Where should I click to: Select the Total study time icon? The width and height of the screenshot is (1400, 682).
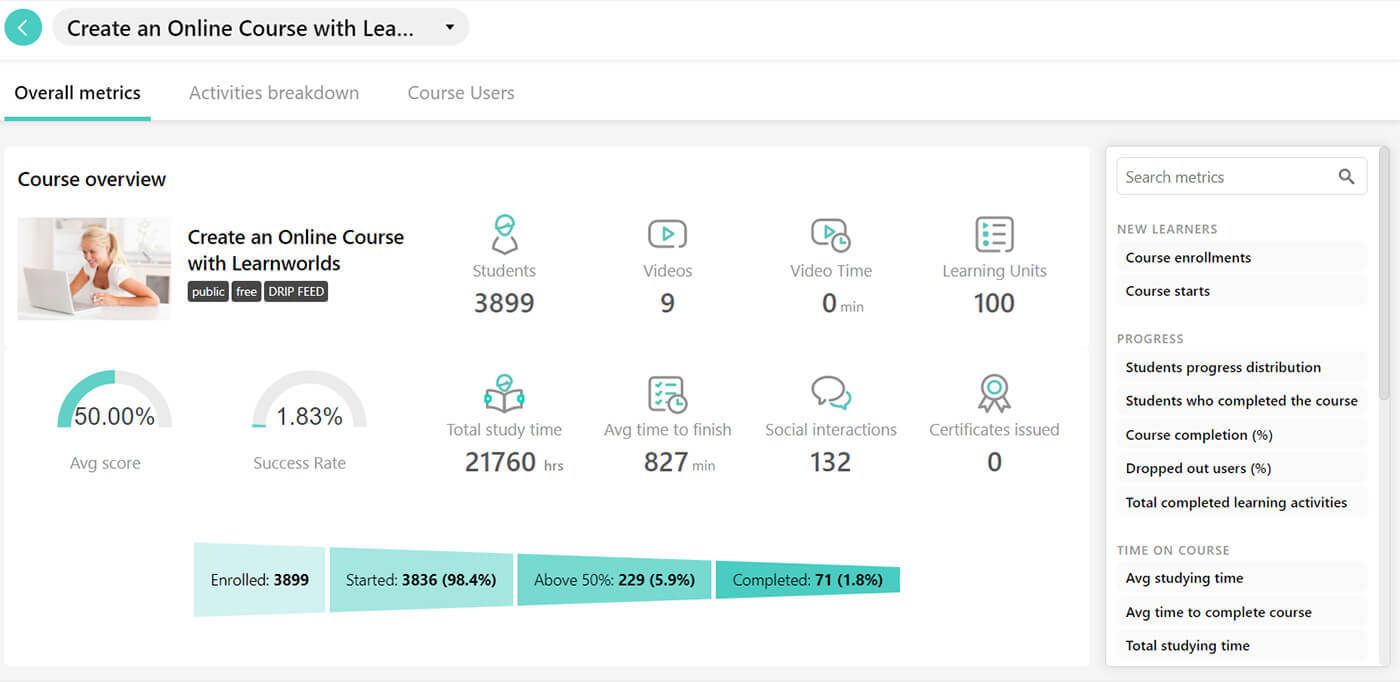pyautogui.click(x=504, y=394)
